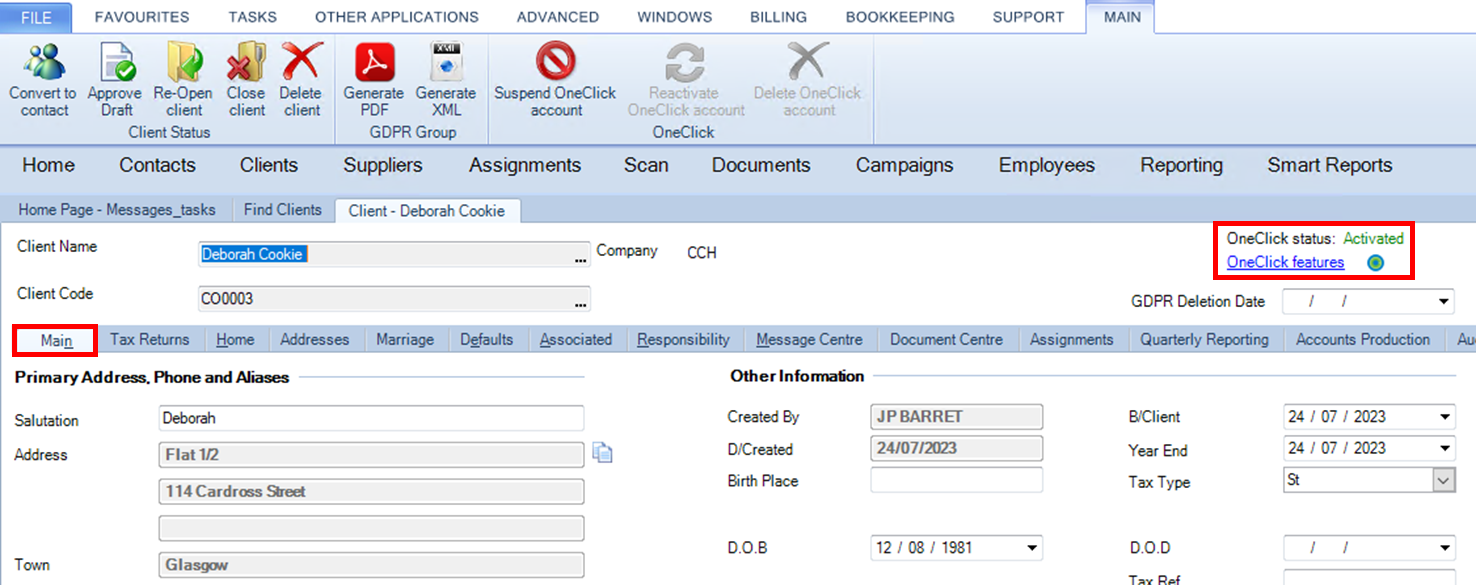Open Employees in navigation bar
The width and height of the screenshot is (1476, 585).
[x=1047, y=165]
